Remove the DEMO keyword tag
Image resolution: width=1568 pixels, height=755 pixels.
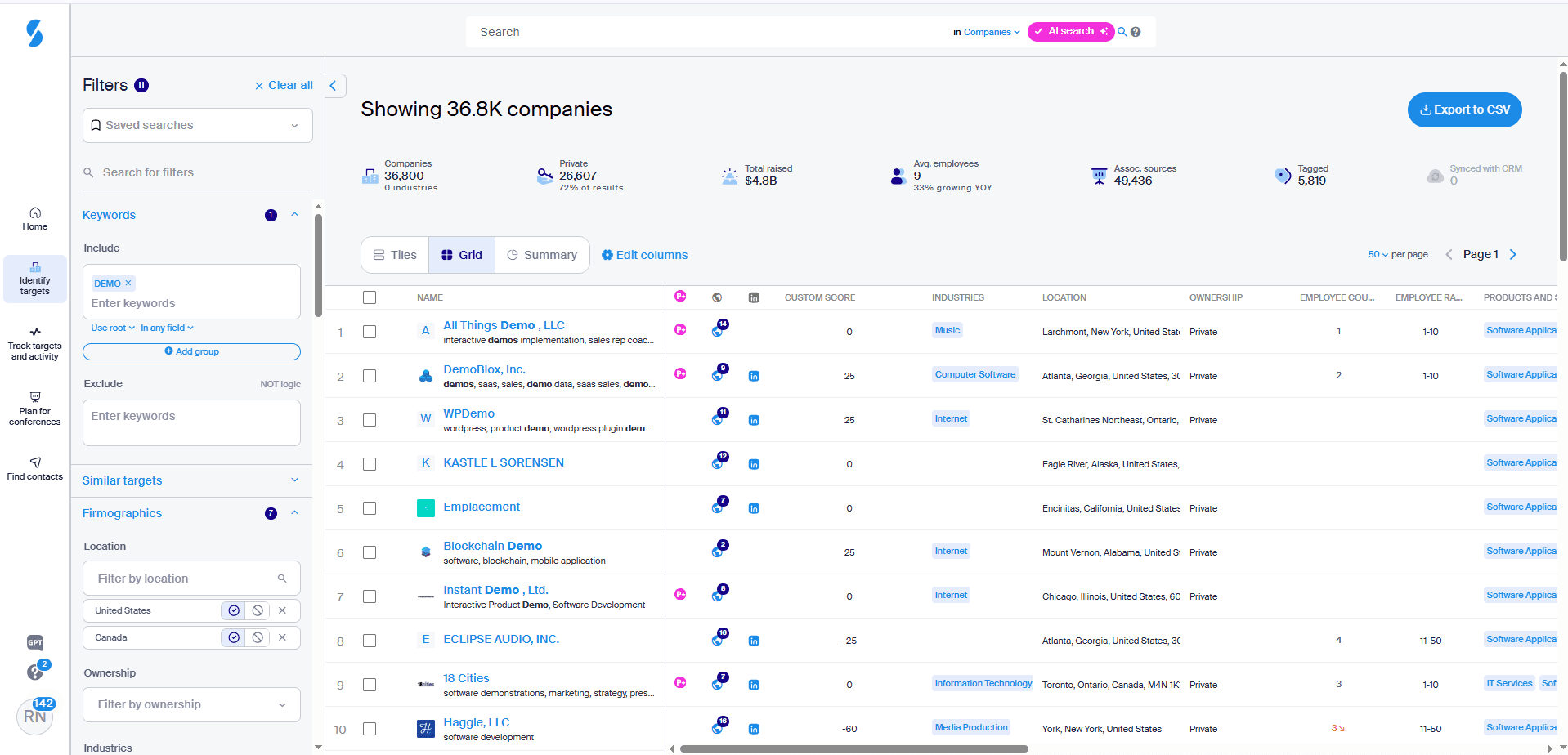point(128,283)
